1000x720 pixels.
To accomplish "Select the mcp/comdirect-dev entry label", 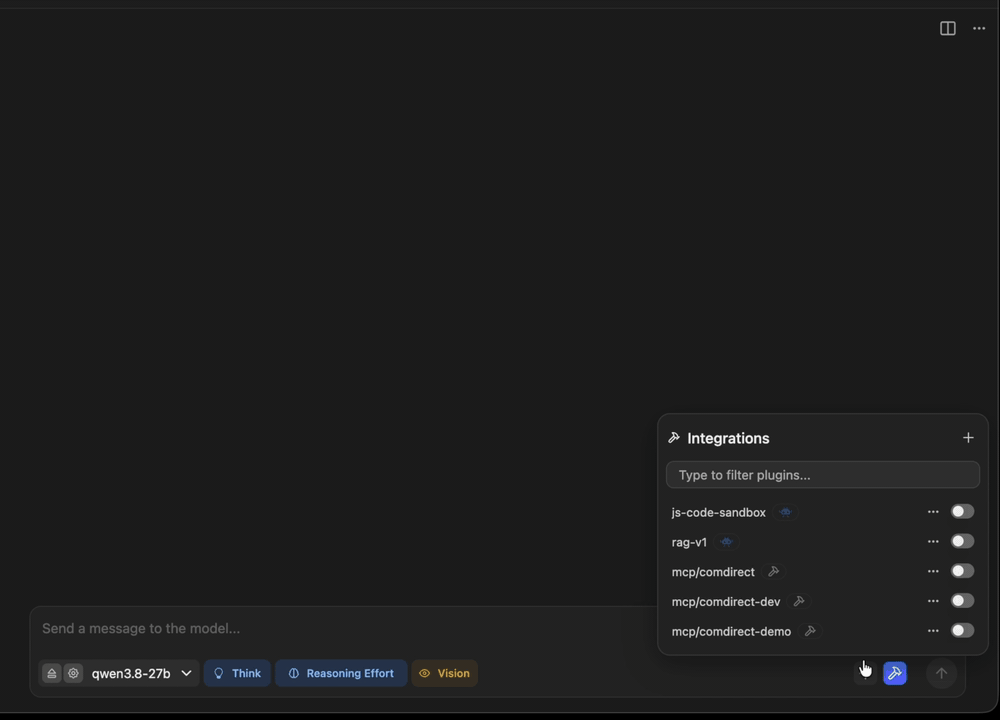I will tap(726, 602).
